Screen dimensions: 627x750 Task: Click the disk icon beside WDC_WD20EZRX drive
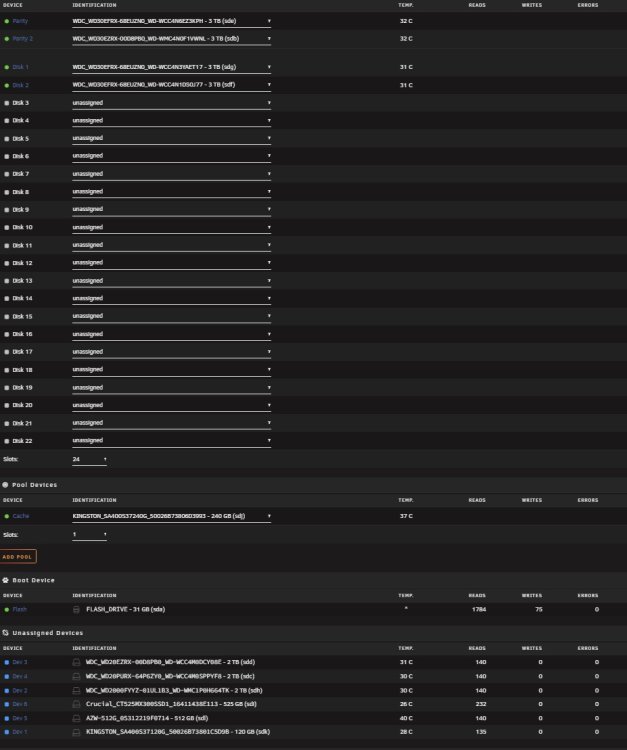point(76,662)
